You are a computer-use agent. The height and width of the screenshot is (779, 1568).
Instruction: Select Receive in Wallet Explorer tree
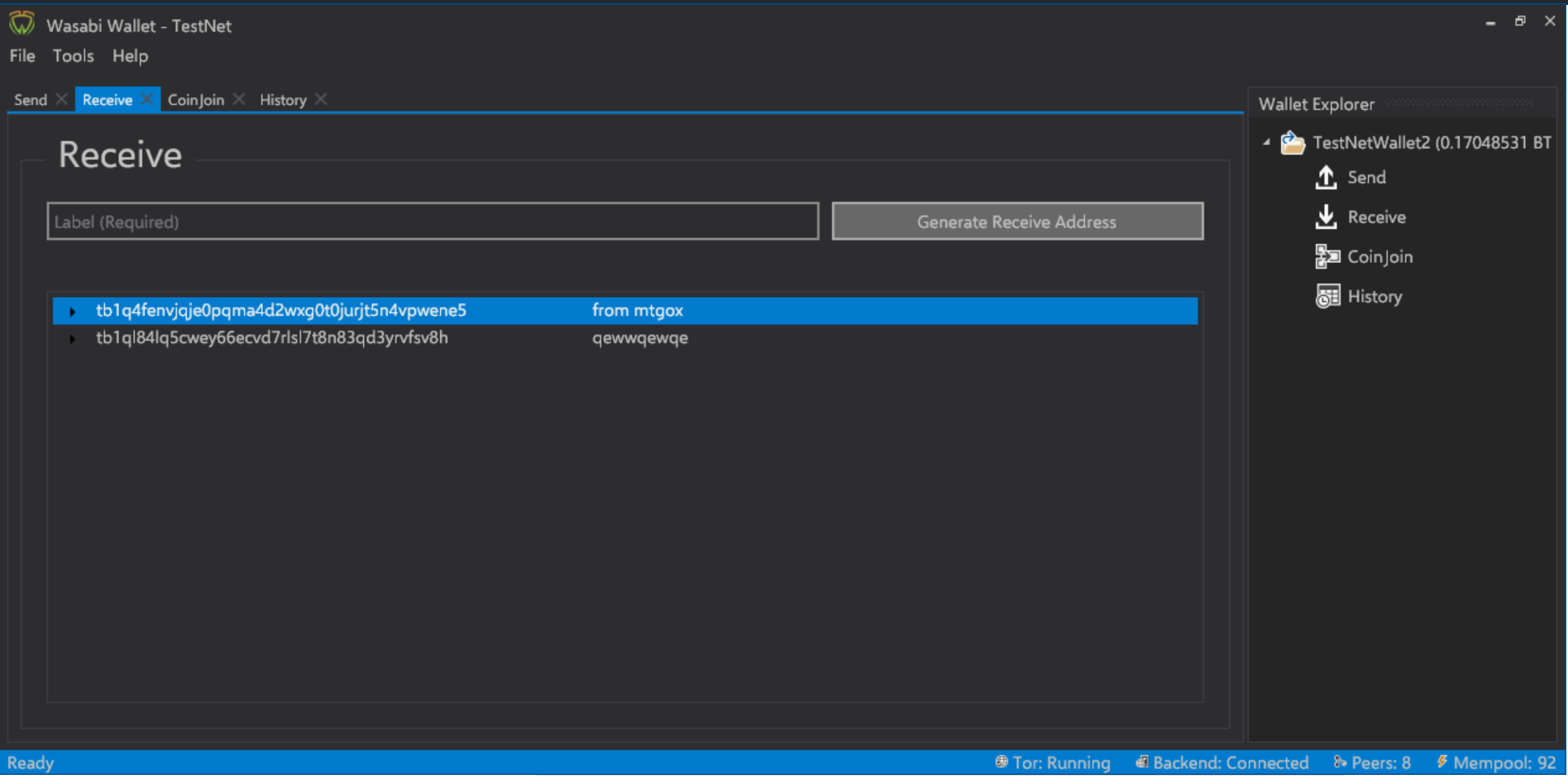coord(1377,217)
